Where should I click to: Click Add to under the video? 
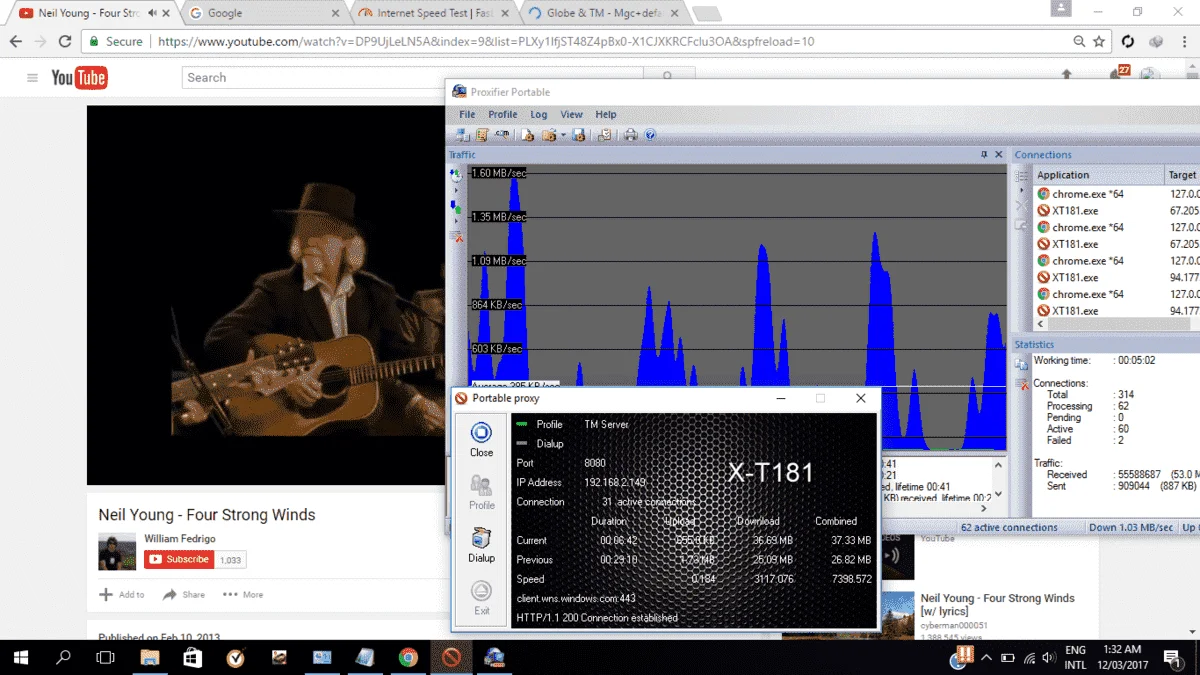122,594
